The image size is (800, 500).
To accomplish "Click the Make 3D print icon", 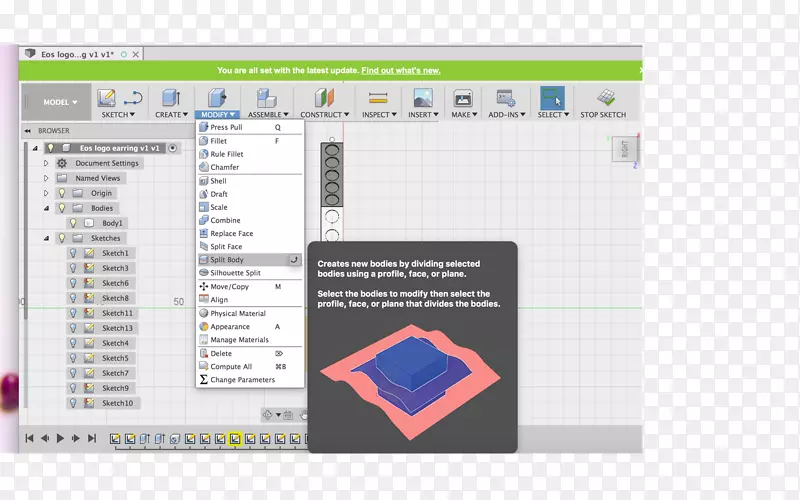I will click(x=463, y=98).
